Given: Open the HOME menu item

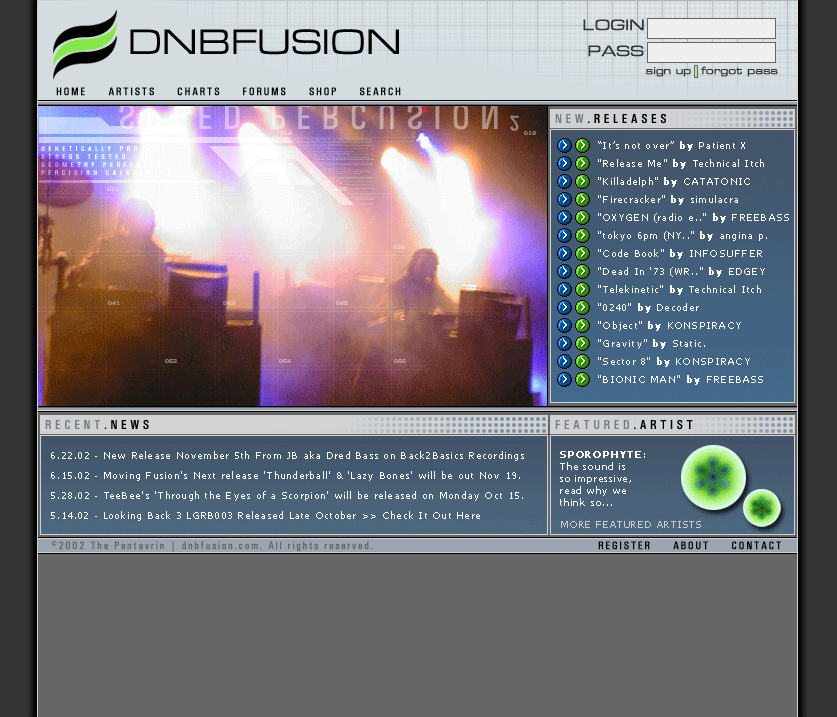Looking at the screenshot, I should click(71, 91).
